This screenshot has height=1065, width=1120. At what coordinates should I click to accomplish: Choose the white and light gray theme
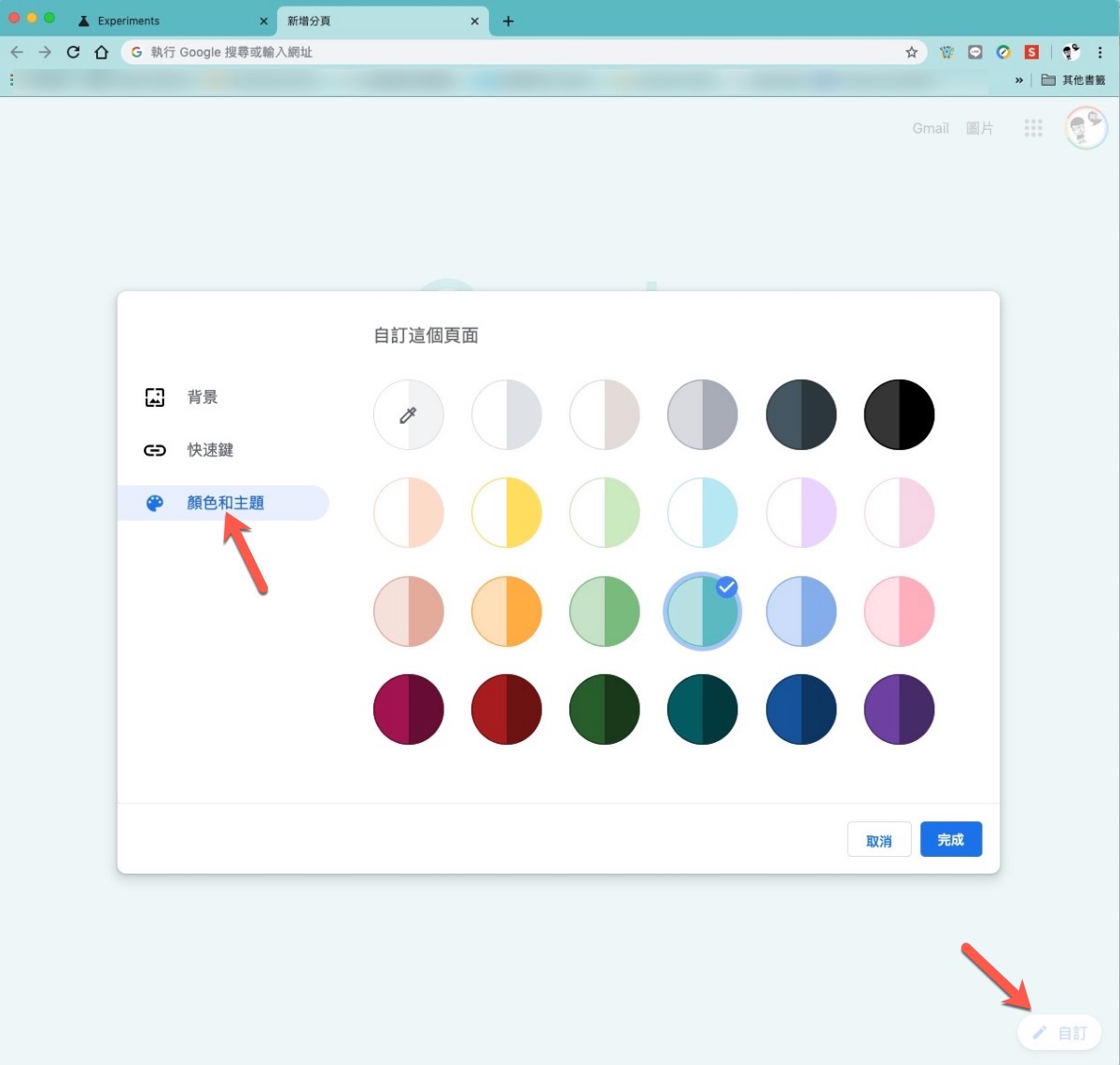(x=507, y=414)
